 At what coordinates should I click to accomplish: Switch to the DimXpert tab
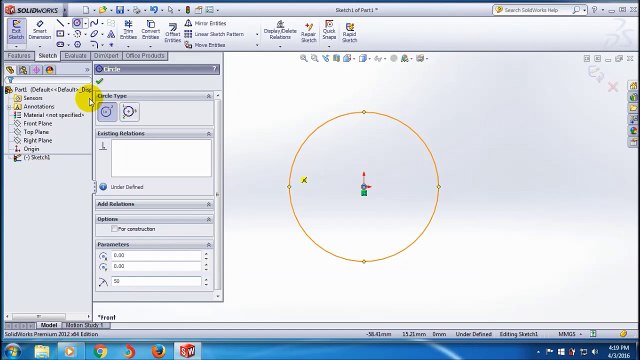(106, 56)
